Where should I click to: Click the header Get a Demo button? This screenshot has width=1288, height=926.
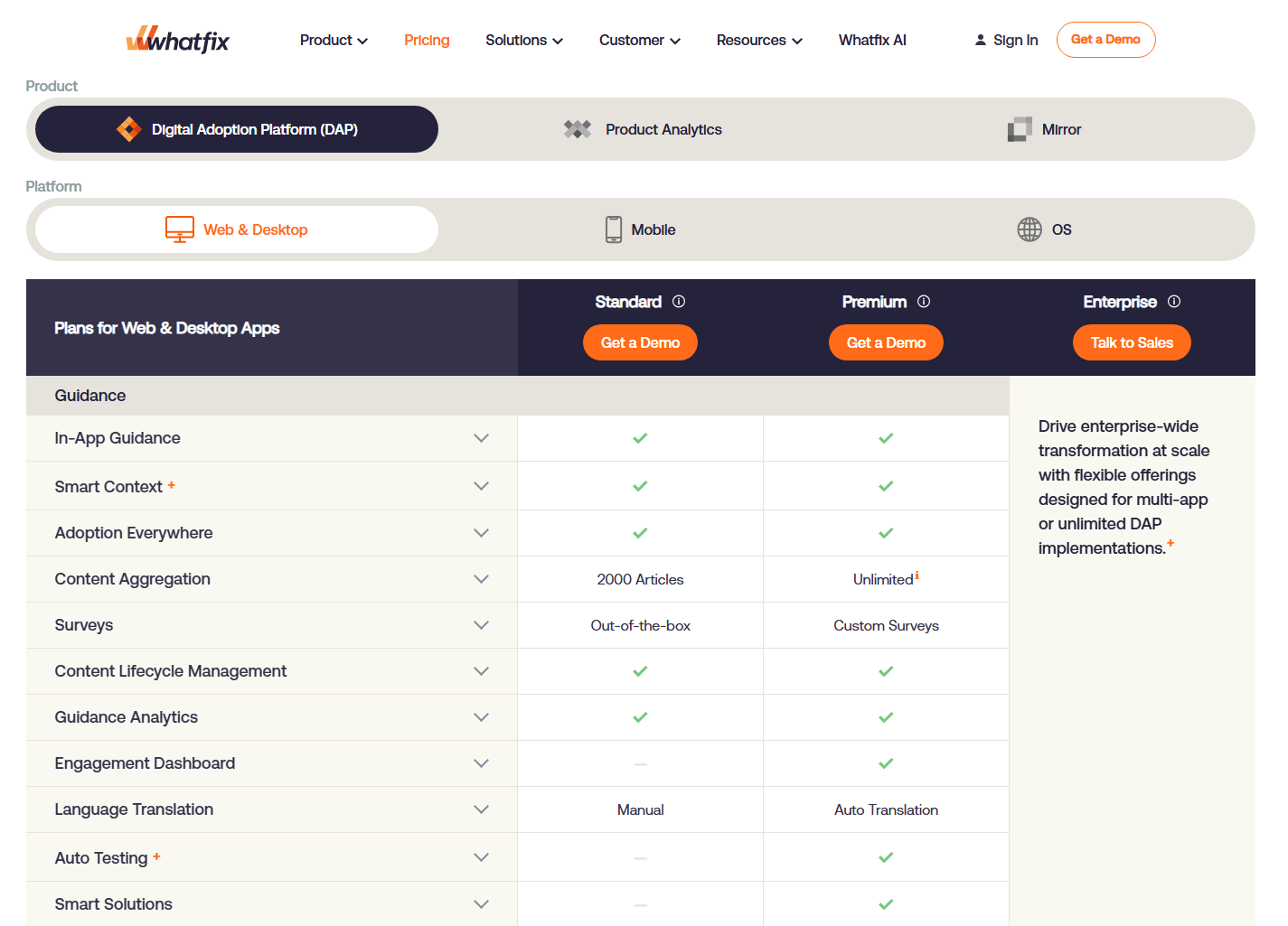[1105, 40]
